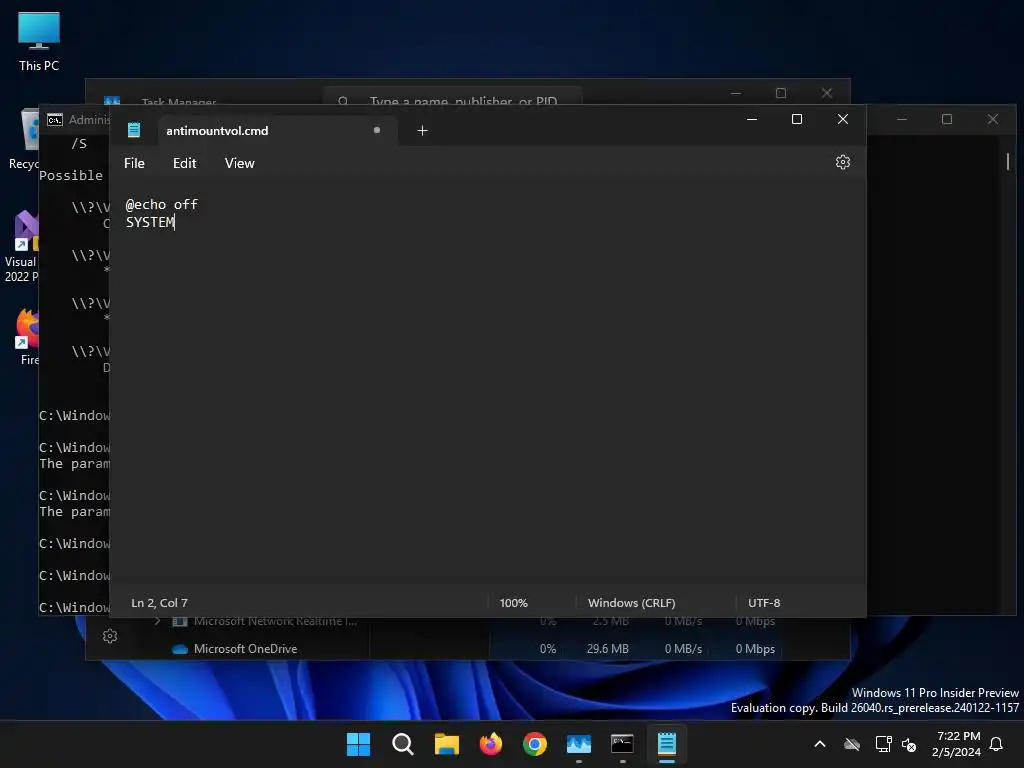1024x768 pixels.
Task: Open the network tray icon
Action: tap(883, 744)
